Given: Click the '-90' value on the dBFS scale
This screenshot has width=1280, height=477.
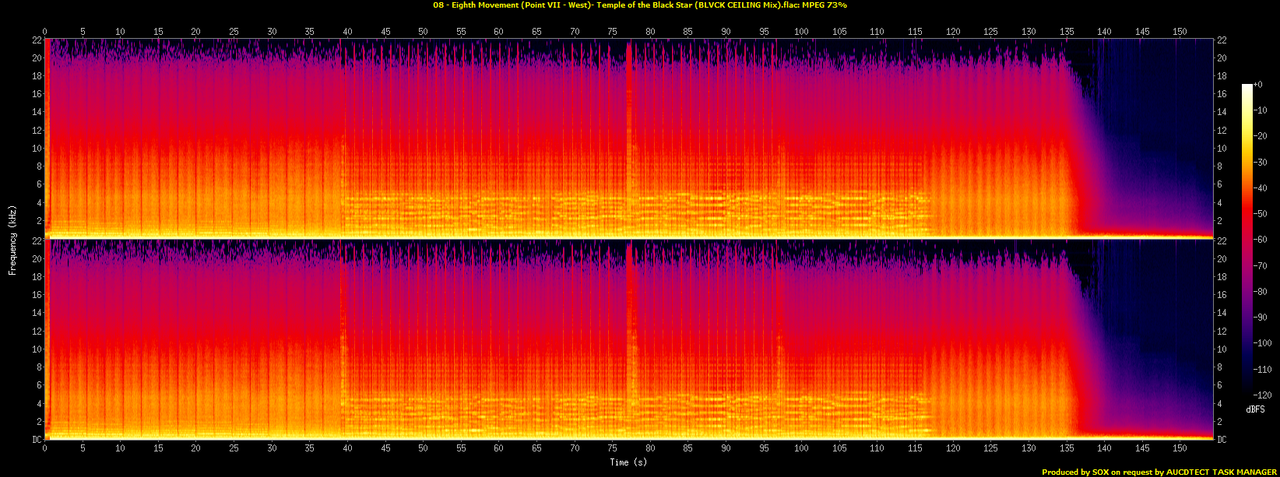Looking at the screenshot, I should click(x=1263, y=316).
